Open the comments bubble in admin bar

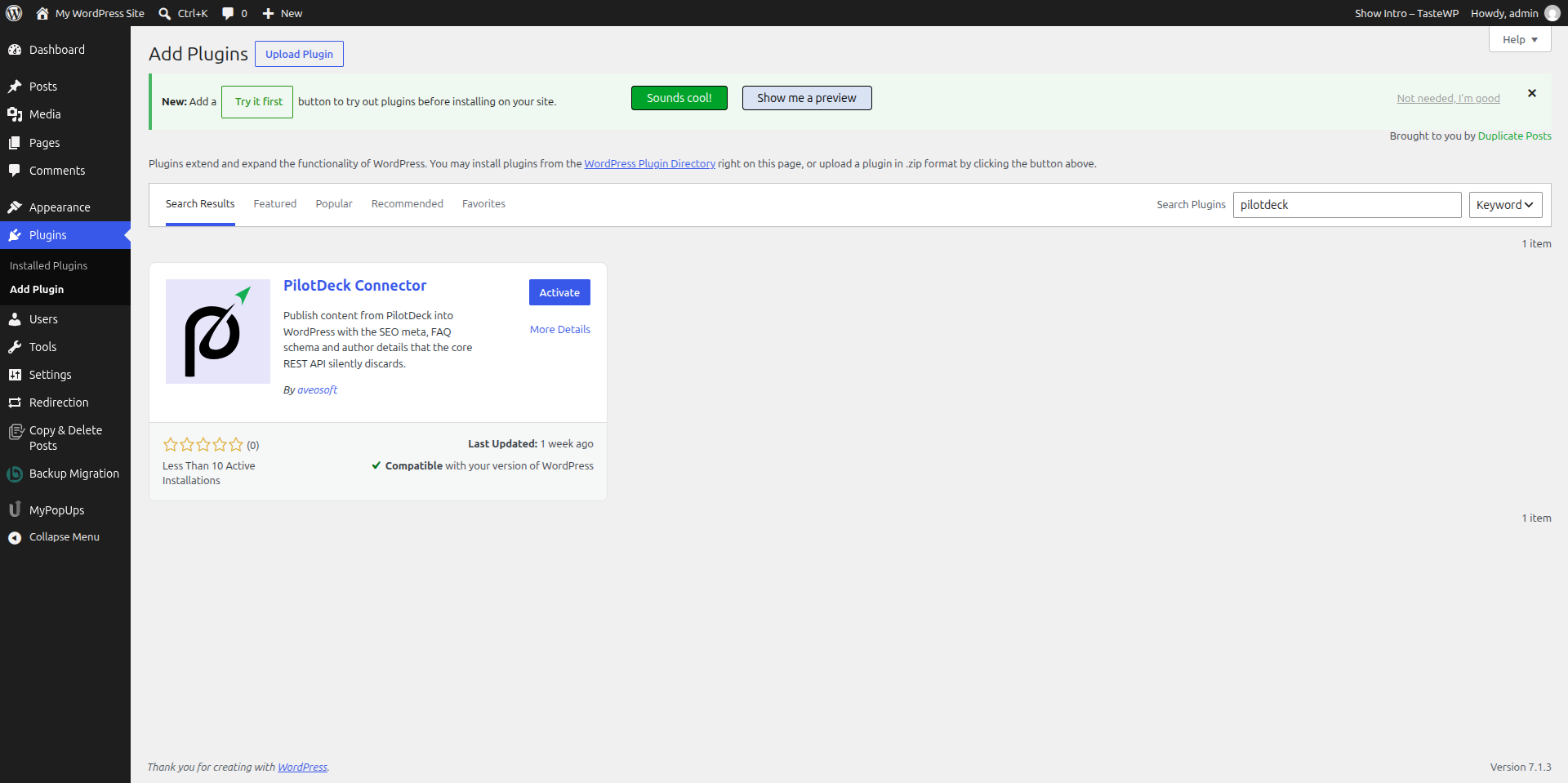click(x=228, y=13)
